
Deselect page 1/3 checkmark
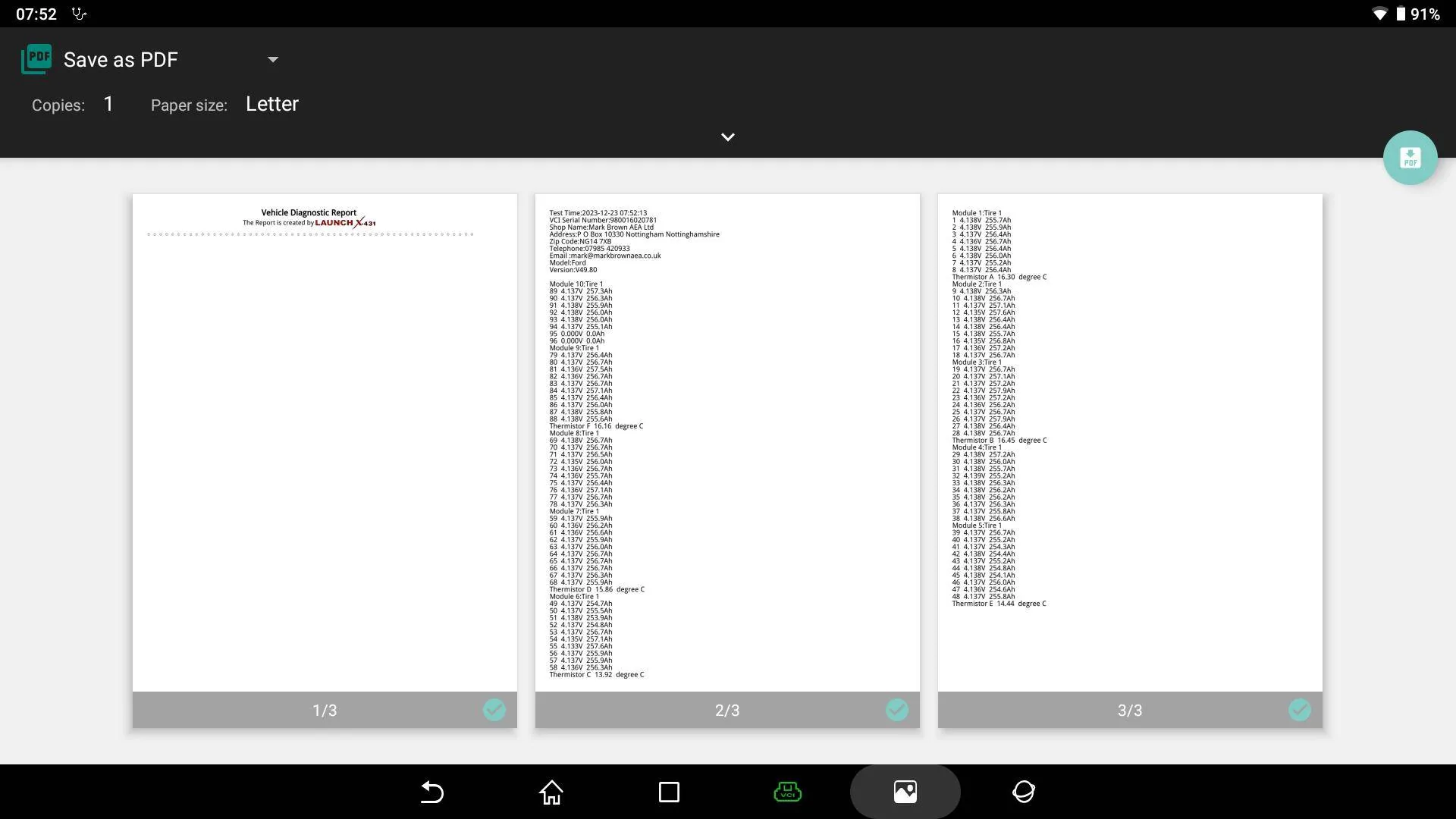tap(494, 710)
